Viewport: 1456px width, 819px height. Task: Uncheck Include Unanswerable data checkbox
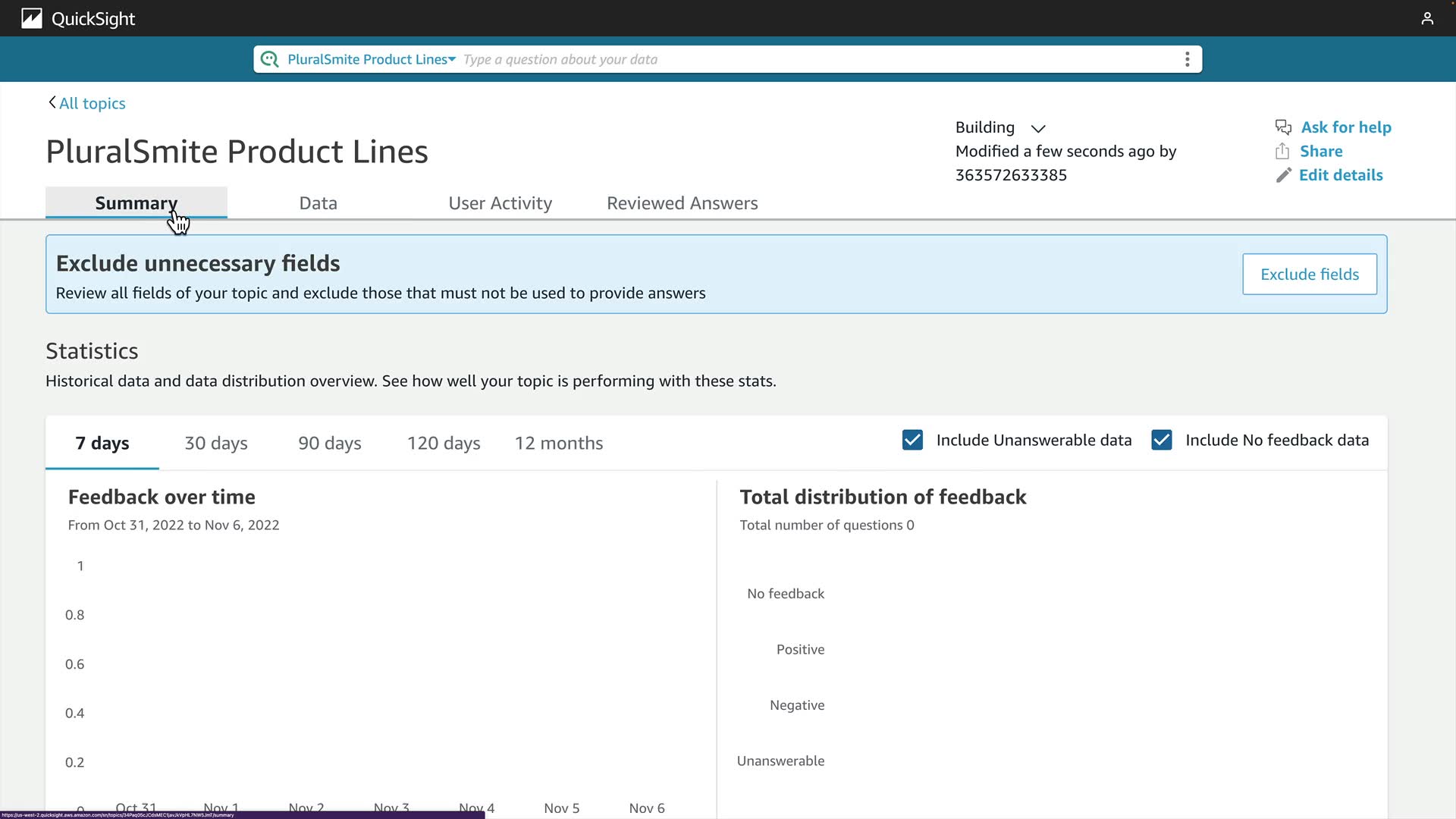[912, 440]
